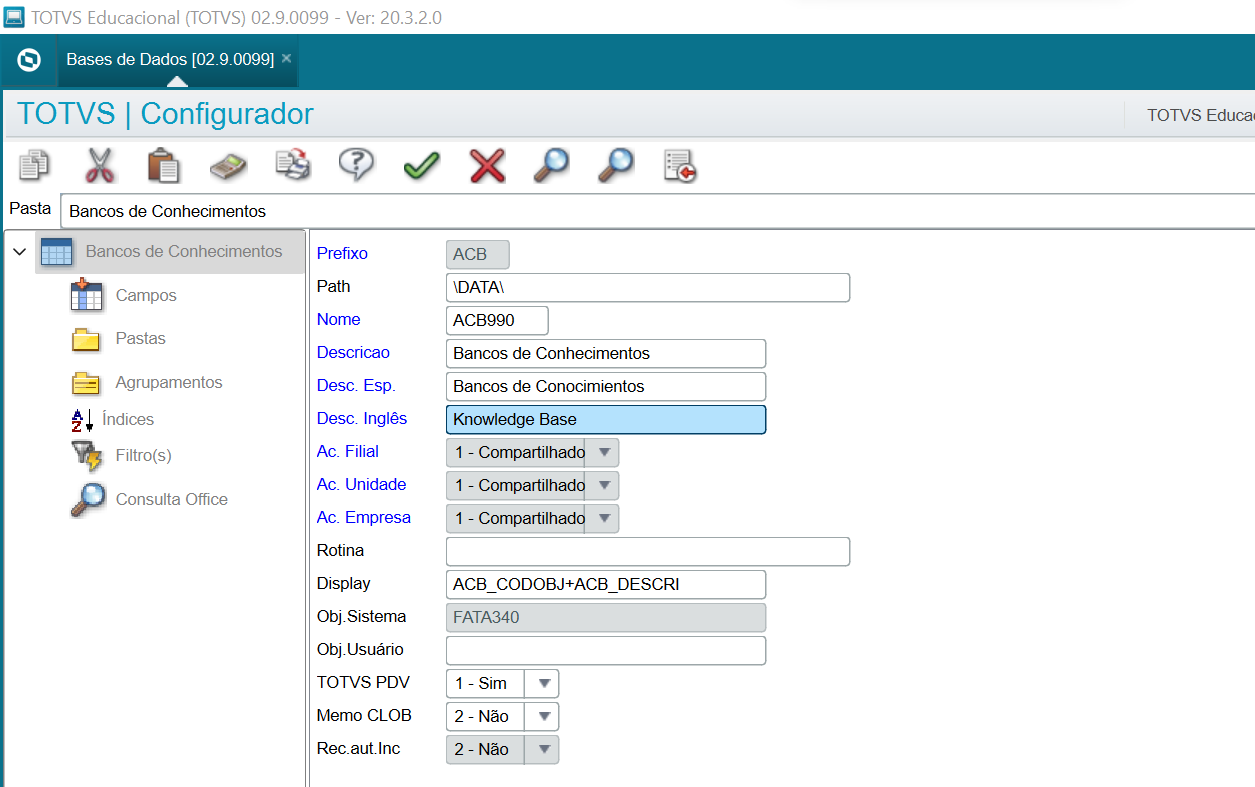
Task: Click the app icon in title bar
Action: (14, 16)
